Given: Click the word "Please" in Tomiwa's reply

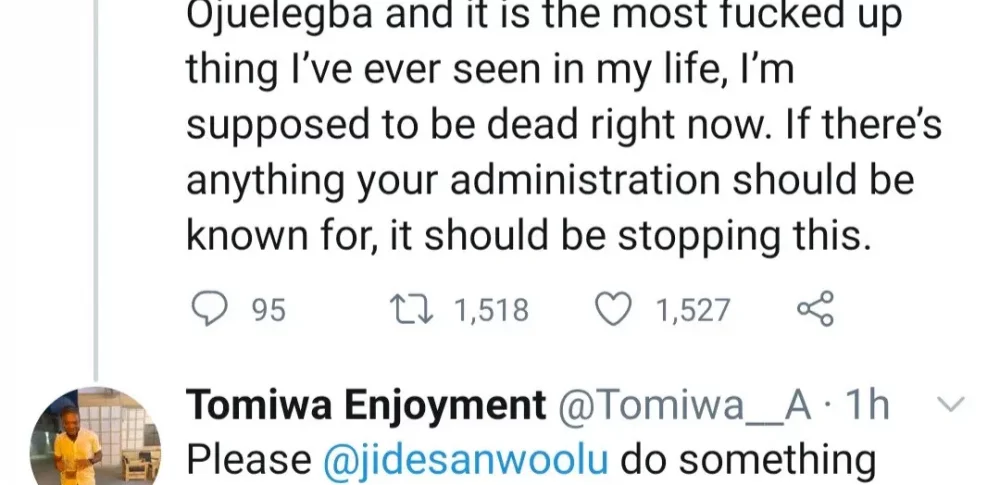Looking at the screenshot, I should point(248,460).
